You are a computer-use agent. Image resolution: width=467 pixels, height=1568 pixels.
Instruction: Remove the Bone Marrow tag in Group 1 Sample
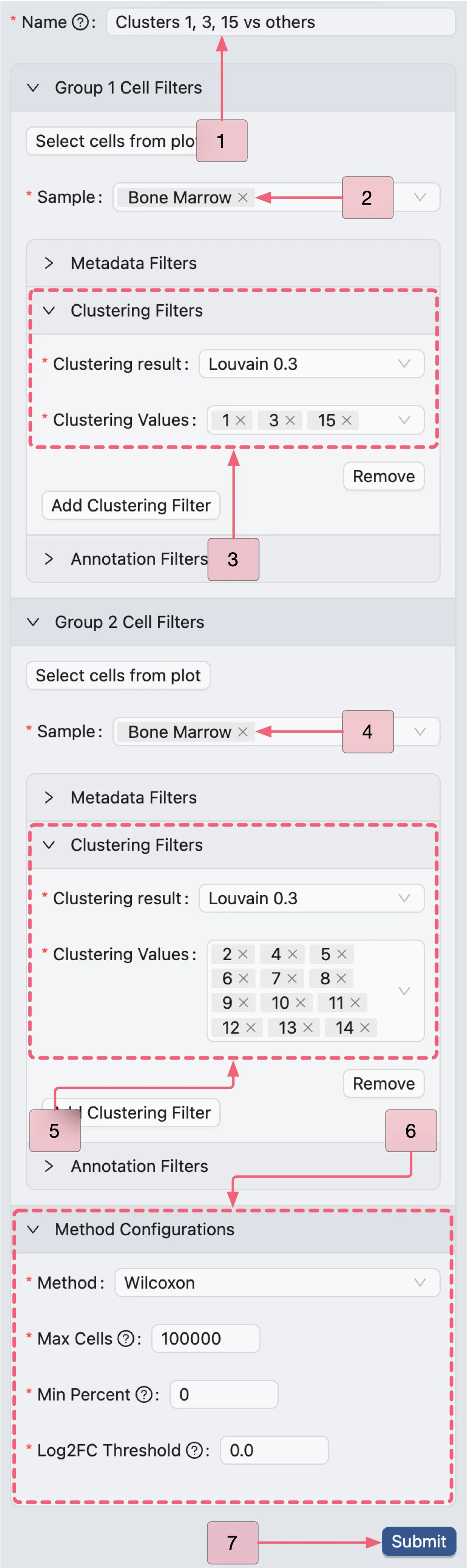tap(242, 197)
